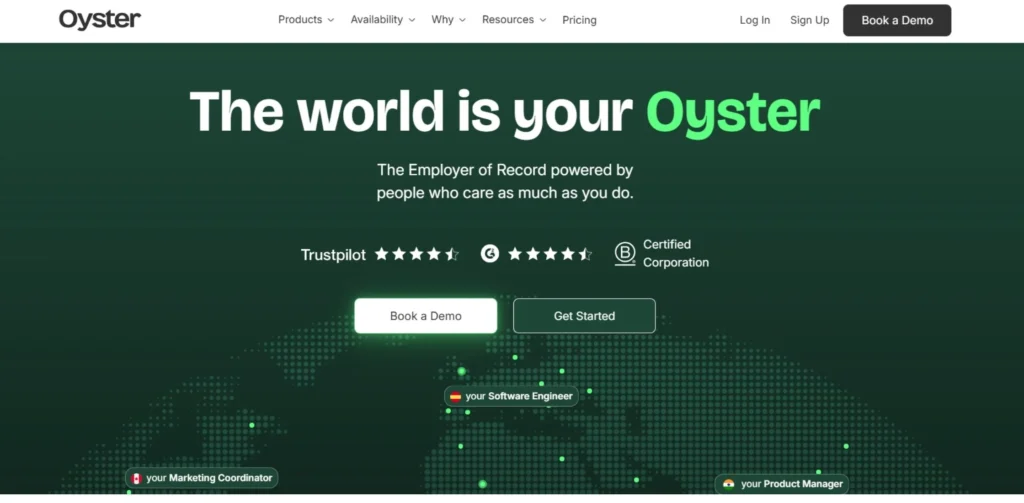The height and width of the screenshot is (503, 1024).
Task: Expand the Why dropdown chevron
Action: point(462,20)
